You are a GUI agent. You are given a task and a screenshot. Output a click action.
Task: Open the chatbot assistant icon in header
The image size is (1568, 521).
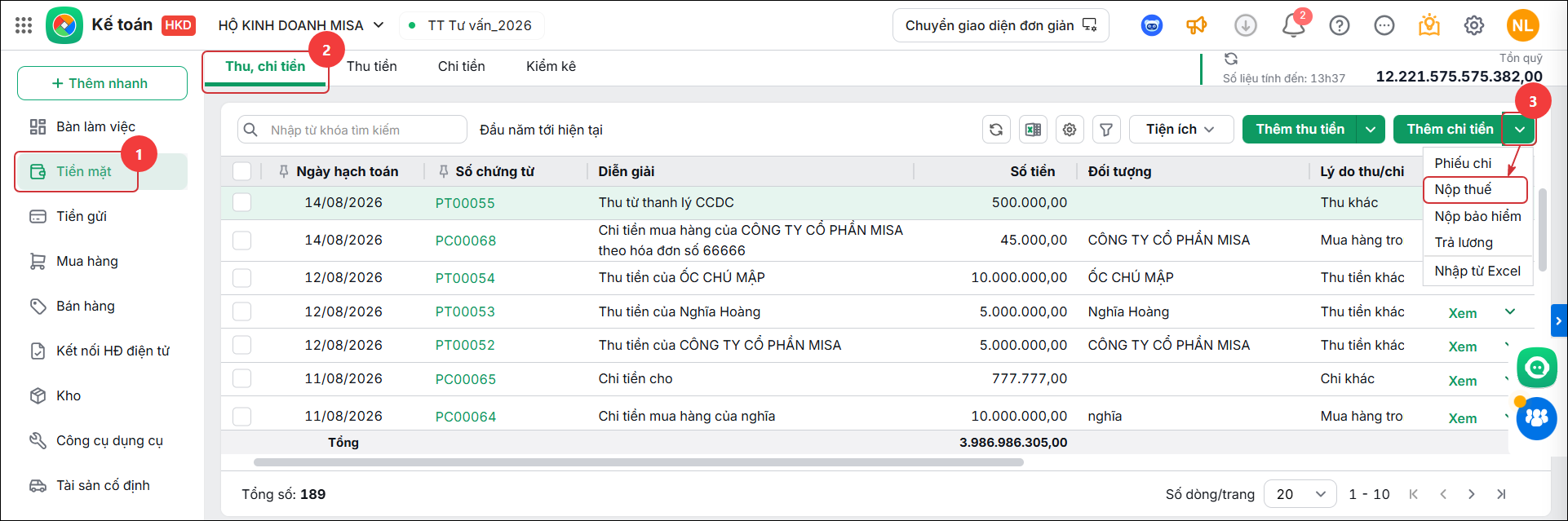pos(1151,25)
